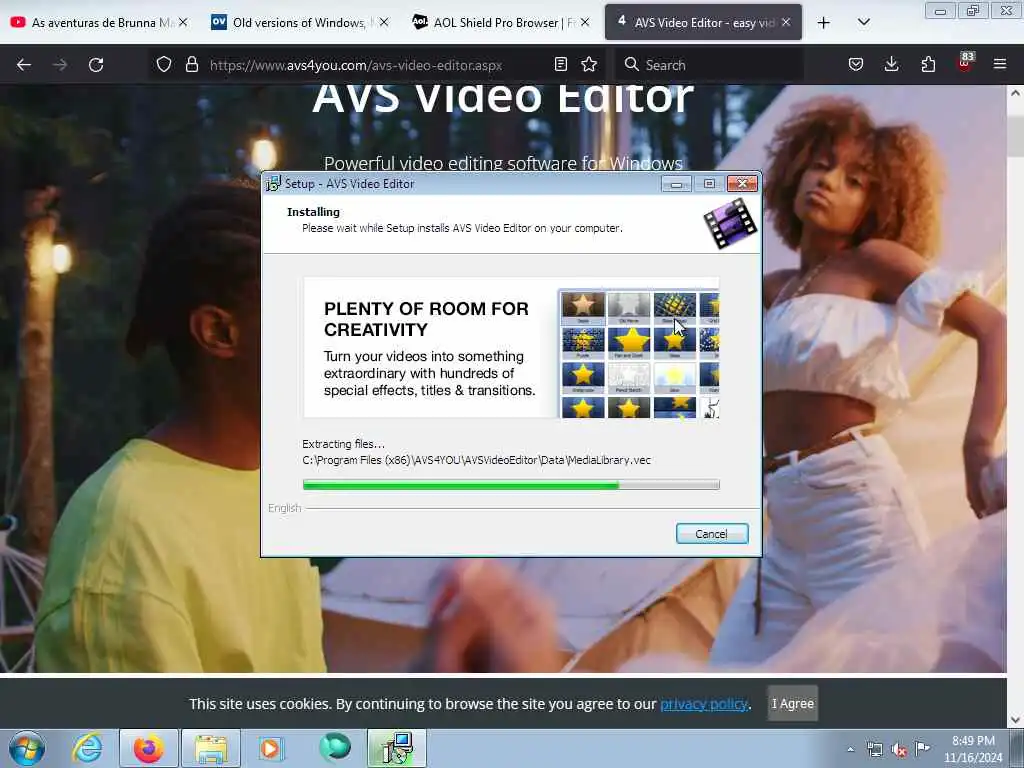This screenshot has width=1024, height=768.
Task: Minimize the Setup - AVS Video Editor window
Action: coord(676,184)
